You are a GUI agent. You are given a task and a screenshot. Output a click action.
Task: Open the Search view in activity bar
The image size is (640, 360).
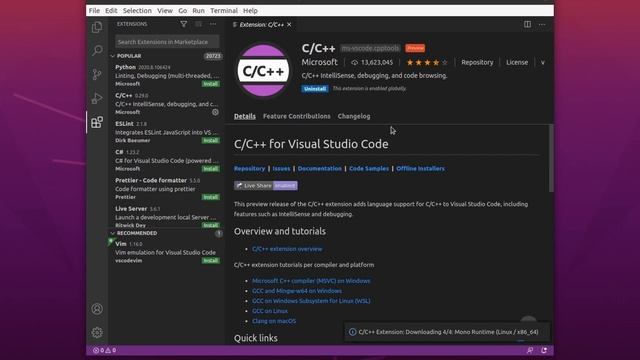click(97, 50)
